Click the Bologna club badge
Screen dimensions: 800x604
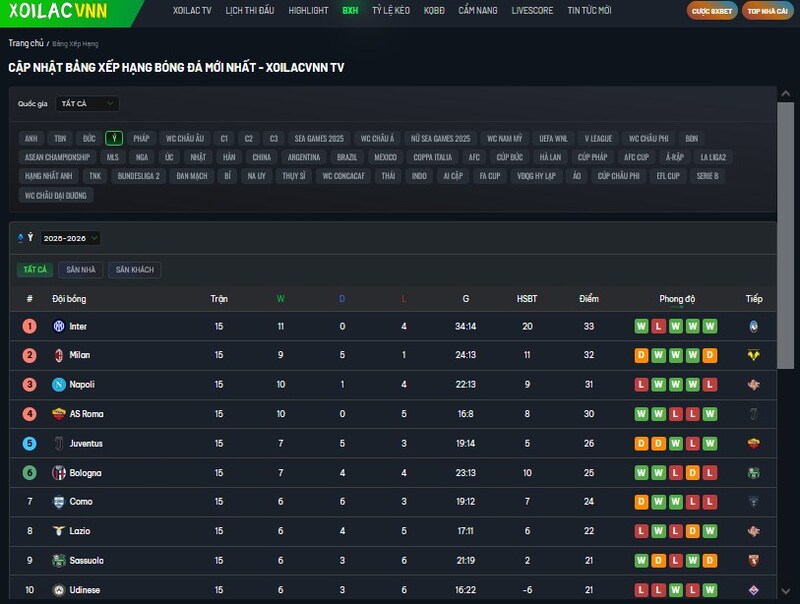tap(58, 473)
